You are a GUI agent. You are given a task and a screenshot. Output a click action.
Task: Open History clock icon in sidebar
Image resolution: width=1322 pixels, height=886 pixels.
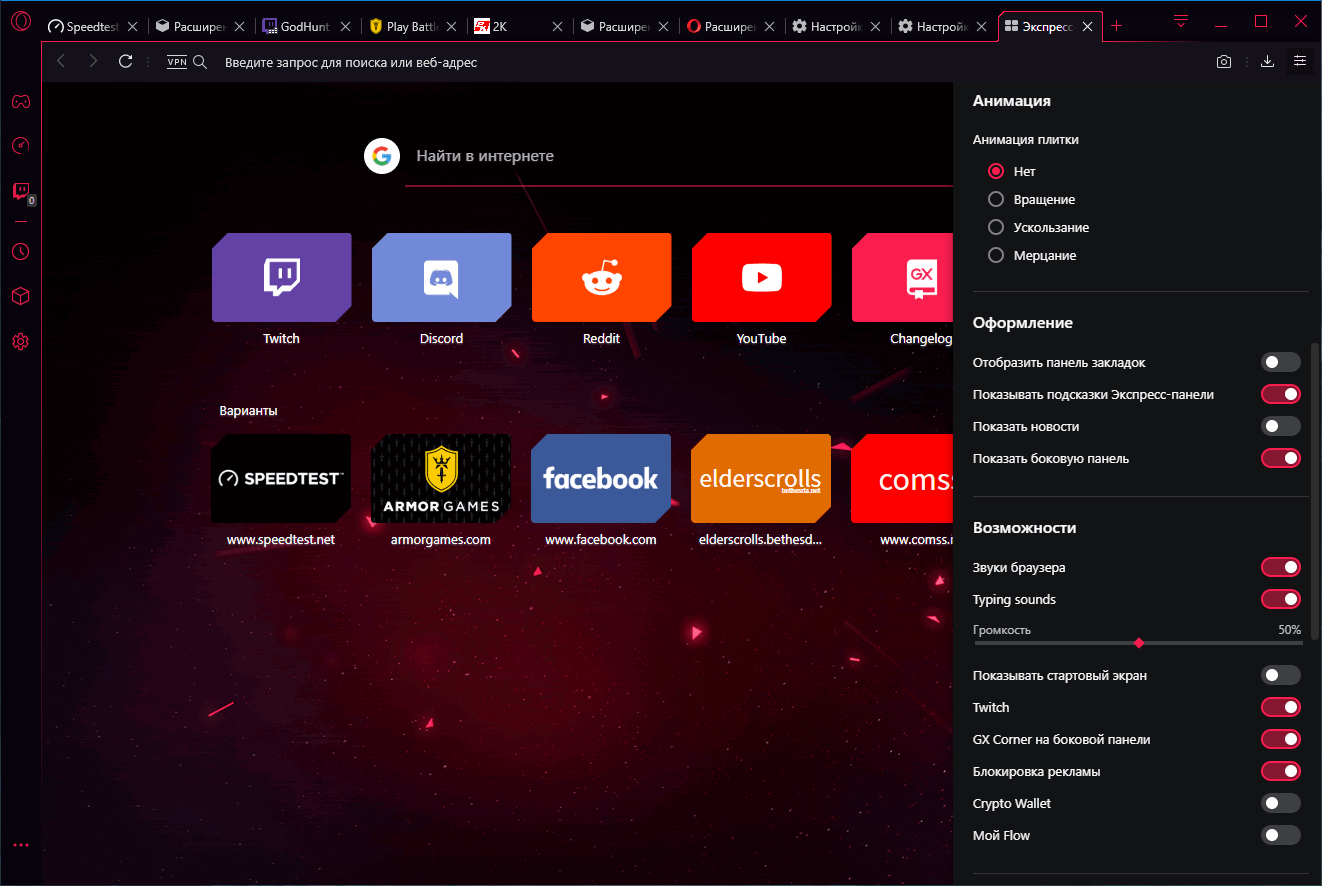coord(20,251)
